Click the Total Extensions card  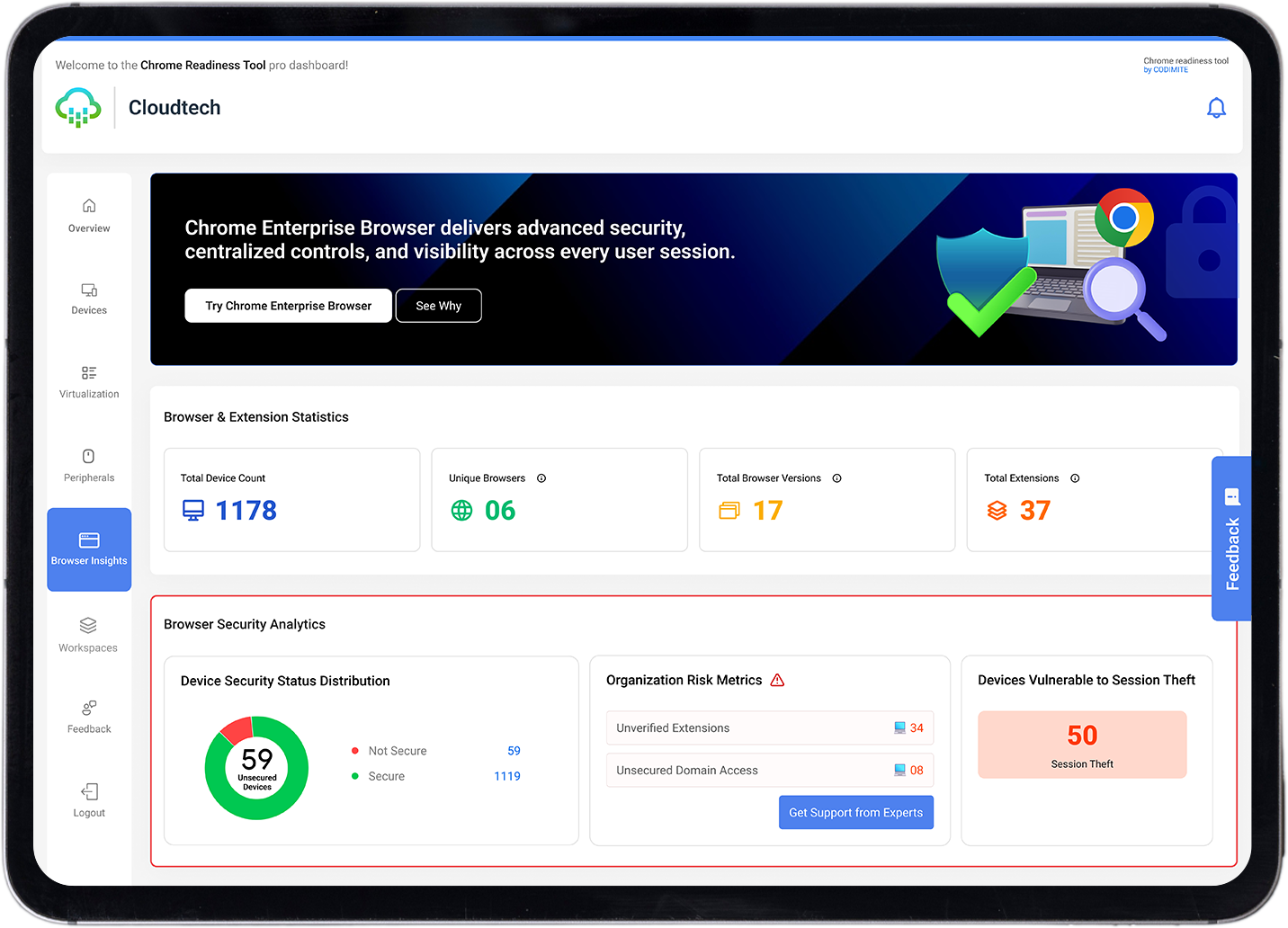[x=1094, y=500]
